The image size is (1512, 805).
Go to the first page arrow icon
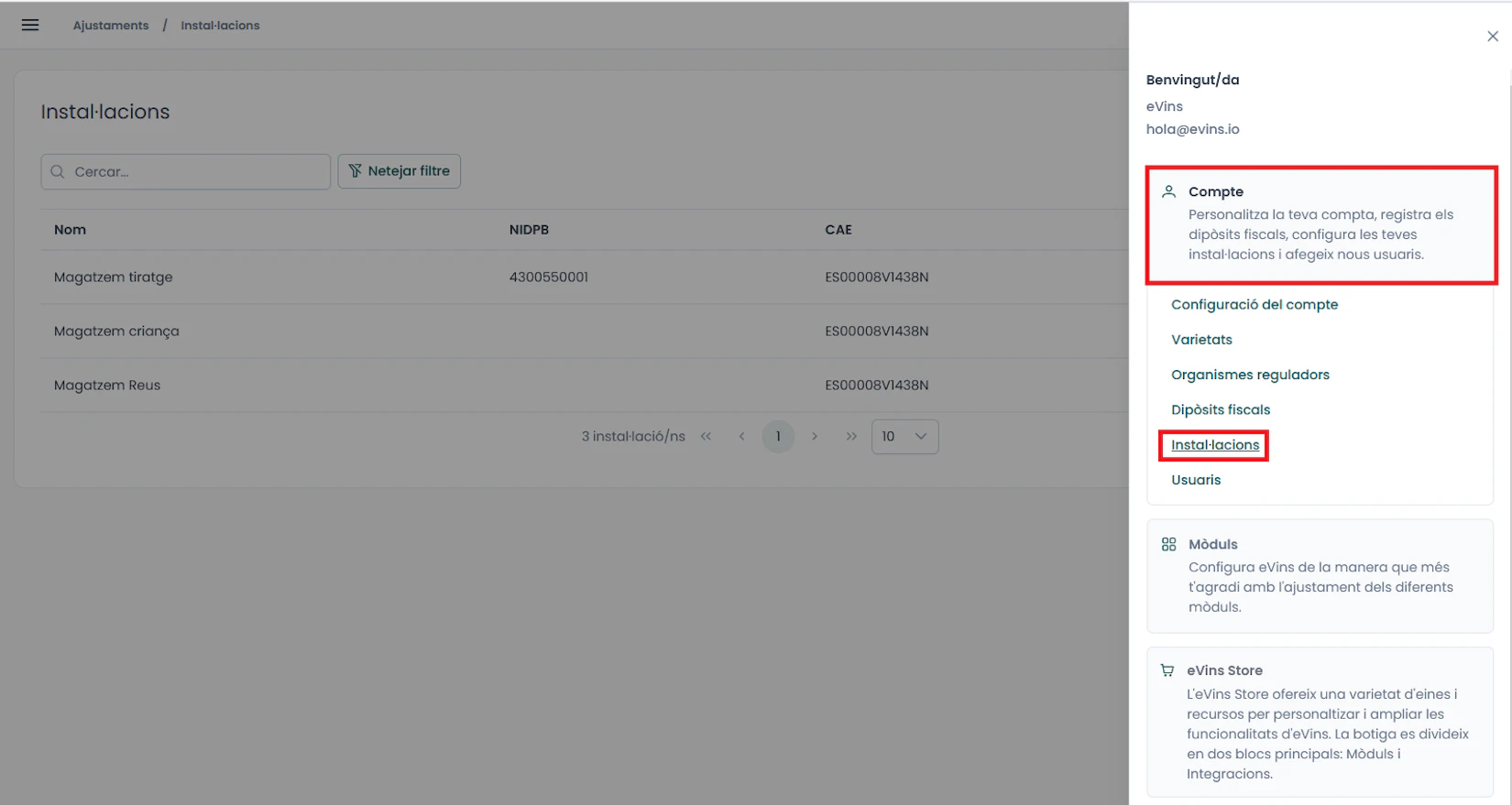pyautogui.click(x=706, y=437)
